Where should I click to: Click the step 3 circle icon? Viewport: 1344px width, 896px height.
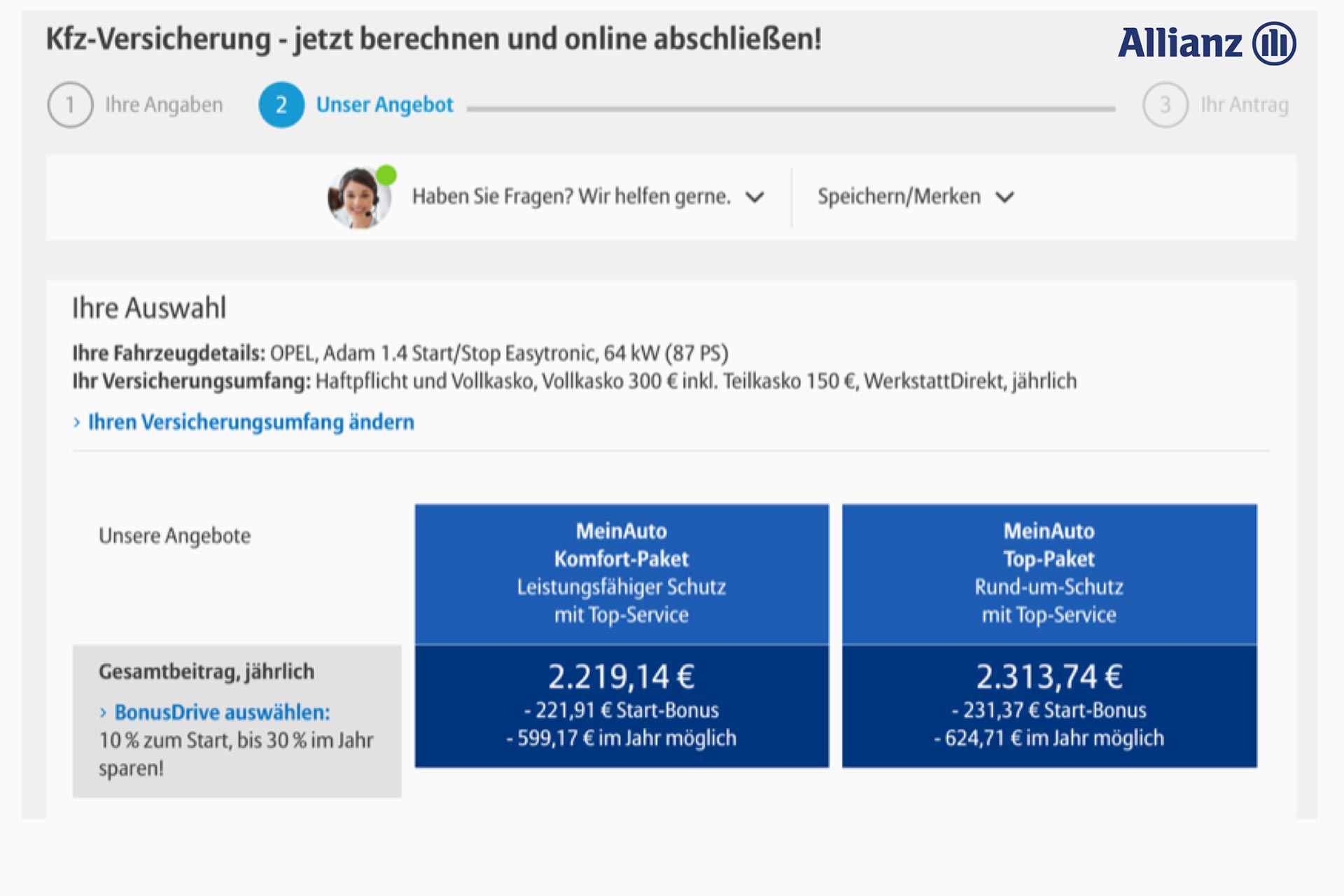[x=1165, y=105]
